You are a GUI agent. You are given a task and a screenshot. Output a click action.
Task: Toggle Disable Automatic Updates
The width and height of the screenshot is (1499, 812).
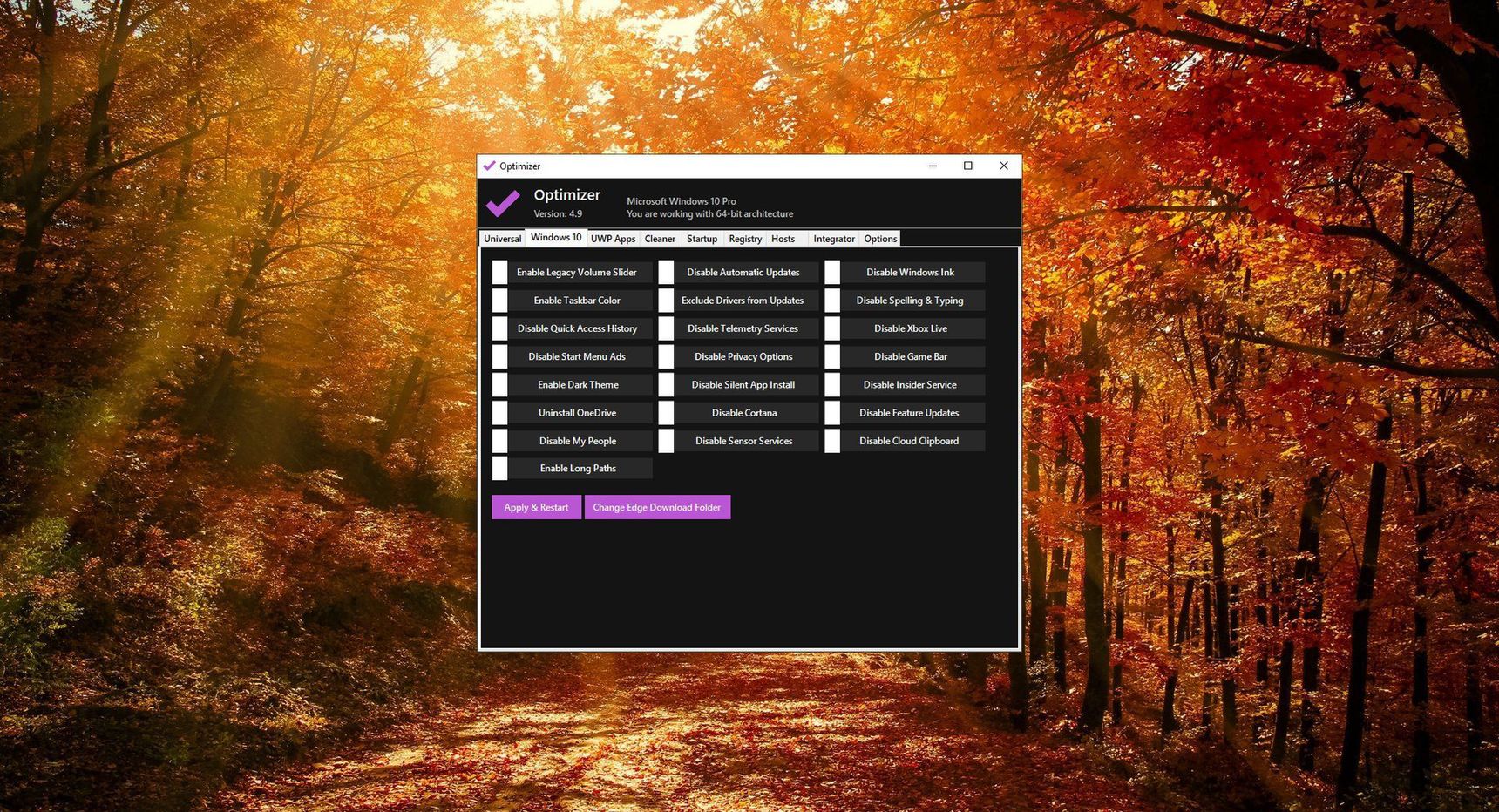pyautogui.click(x=738, y=273)
